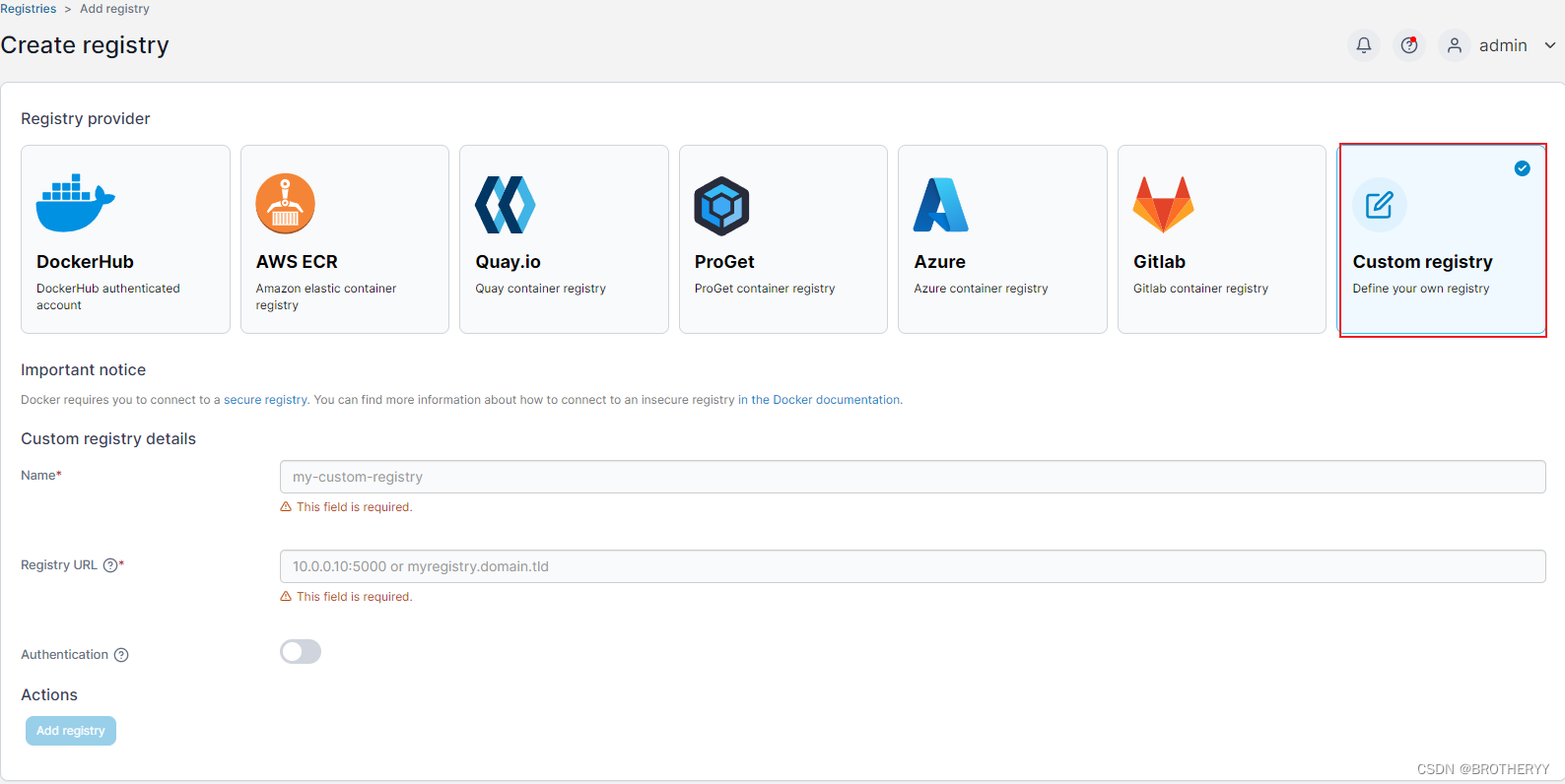Click the Azure logo icon
This screenshot has height=784, width=1565.
pos(941,205)
